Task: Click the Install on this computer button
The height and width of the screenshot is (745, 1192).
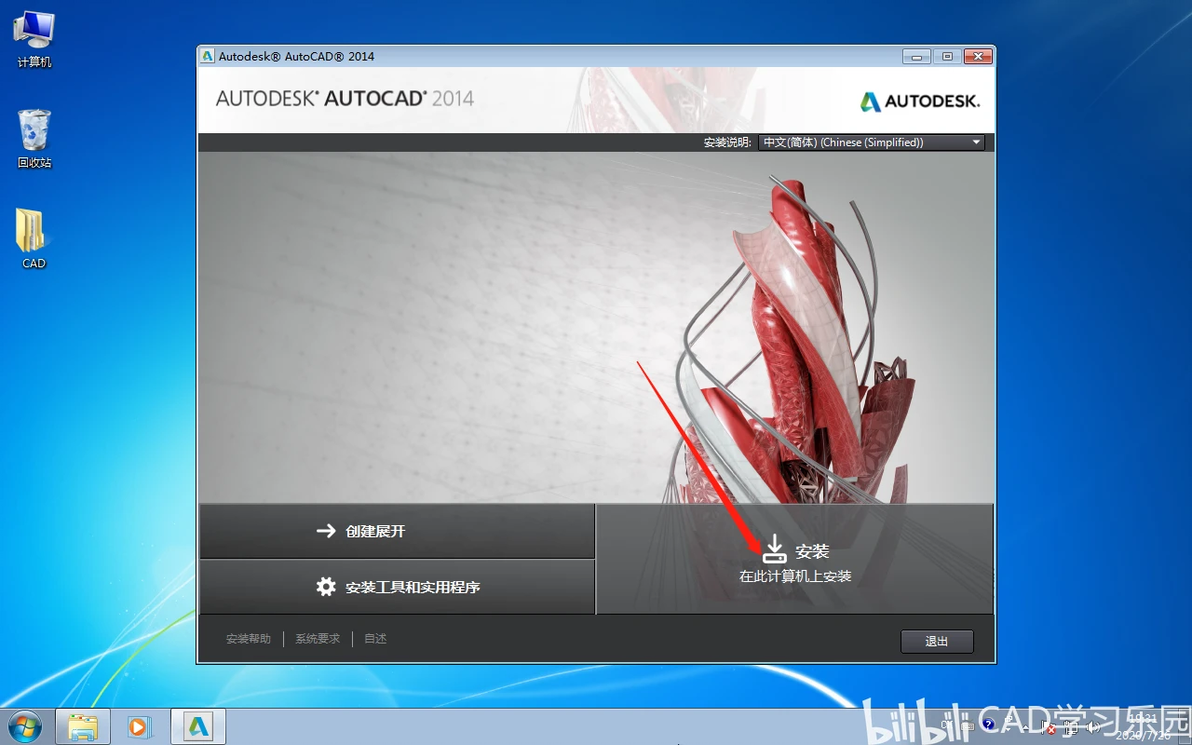Action: pyautogui.click(x=794, y=559)
